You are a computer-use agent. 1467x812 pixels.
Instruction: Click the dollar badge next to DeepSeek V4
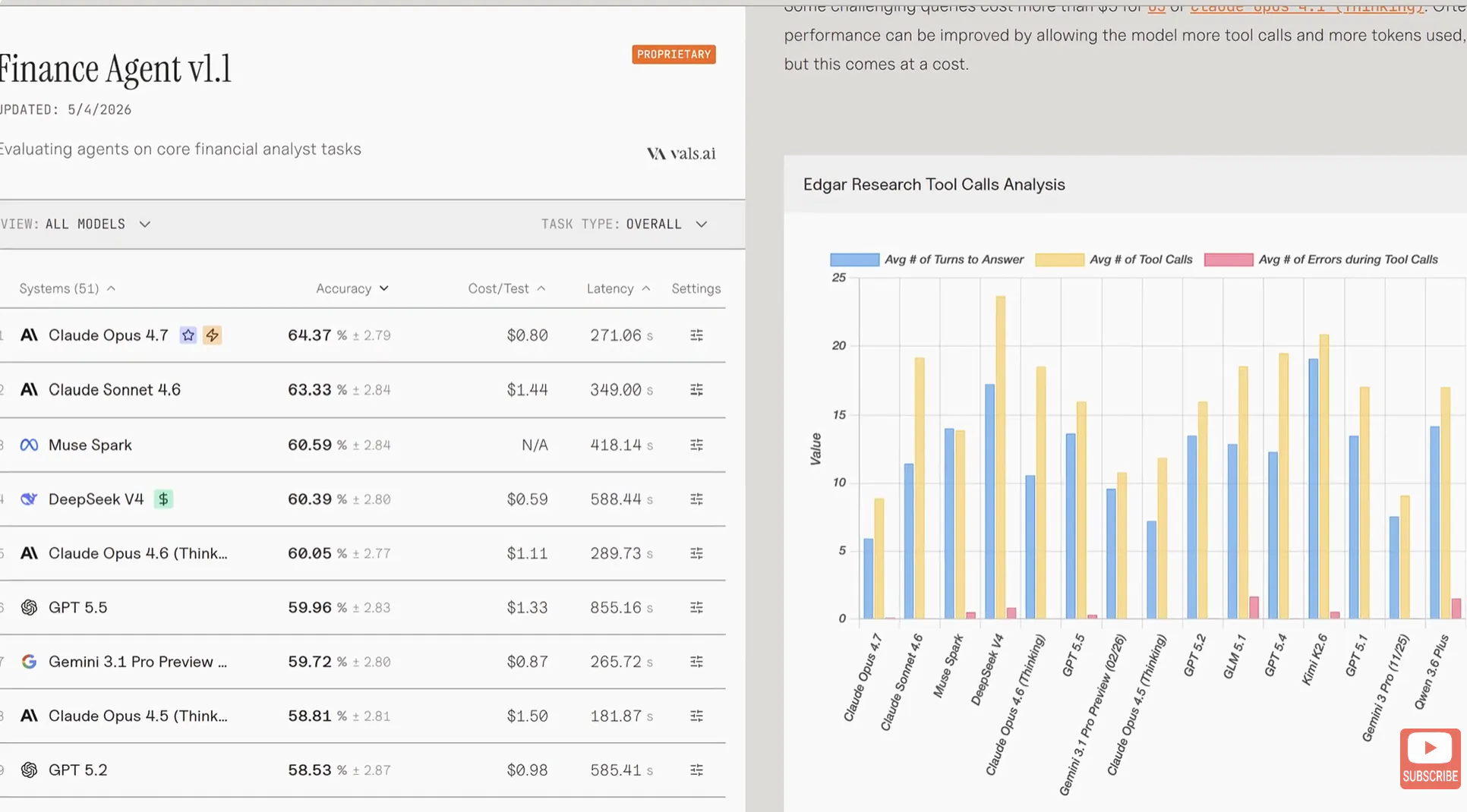(163, 499)
